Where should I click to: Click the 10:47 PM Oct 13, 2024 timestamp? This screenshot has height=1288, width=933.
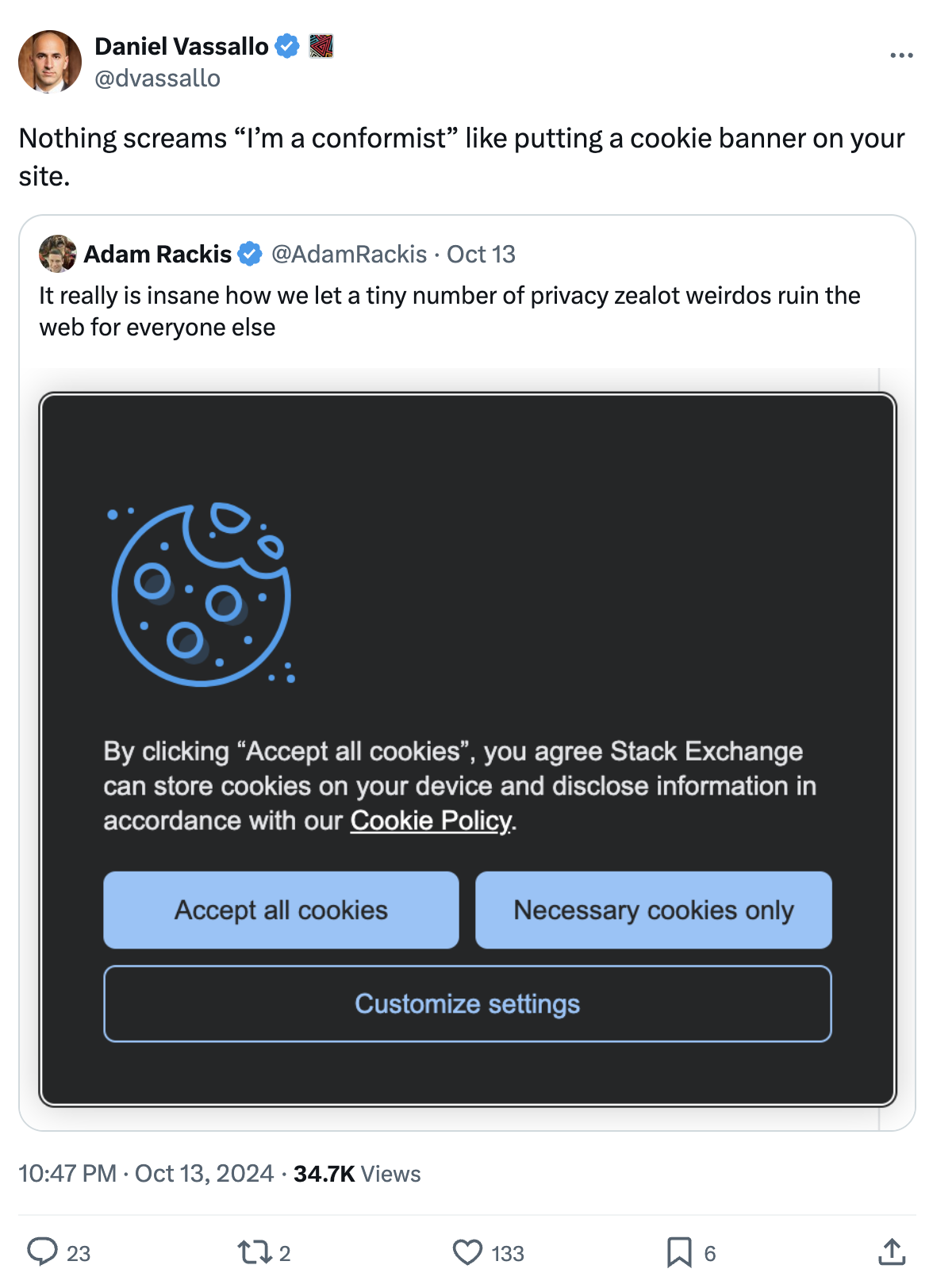tap(146, 1173)
